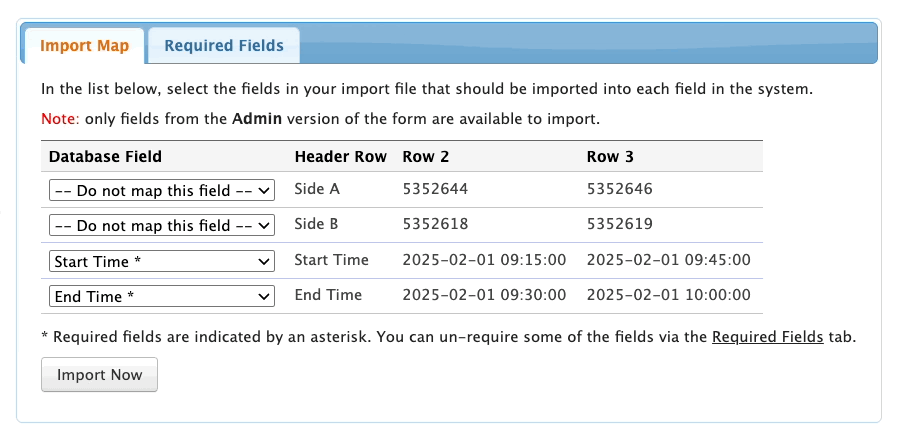The image size is (898, 438).
Task: Select the value 5352644 in Row 2
Action: (x=435, y=189)
